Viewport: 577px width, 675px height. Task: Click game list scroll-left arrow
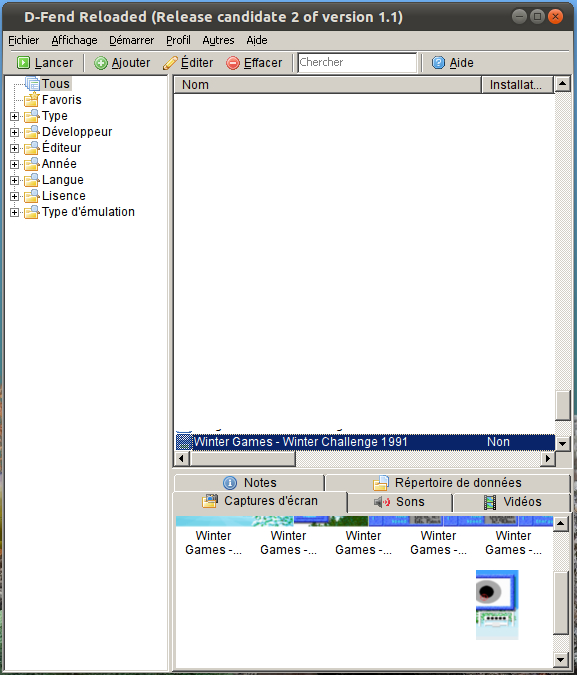[182, 458]
